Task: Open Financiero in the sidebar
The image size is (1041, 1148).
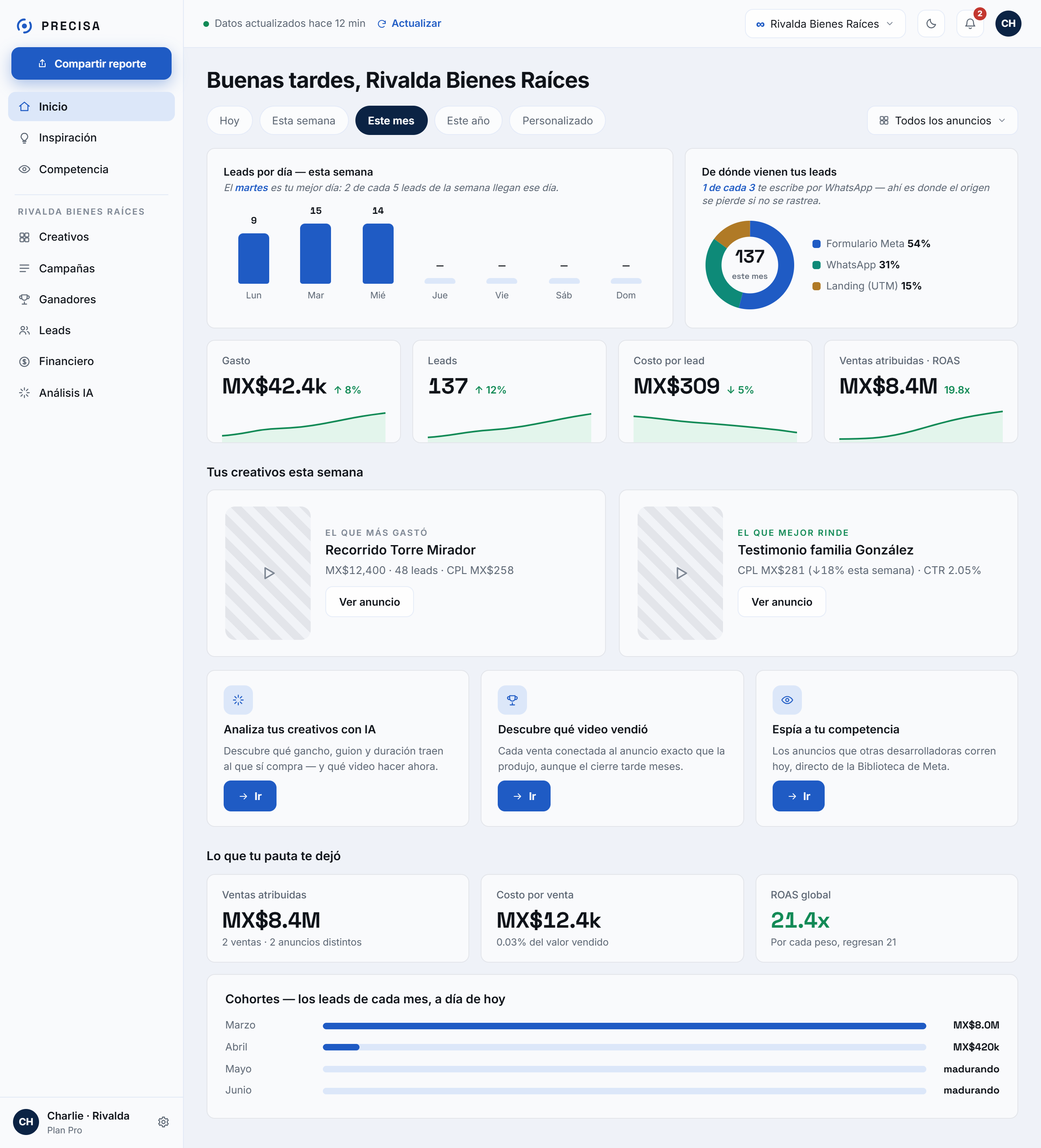Action: click(91, 361)
